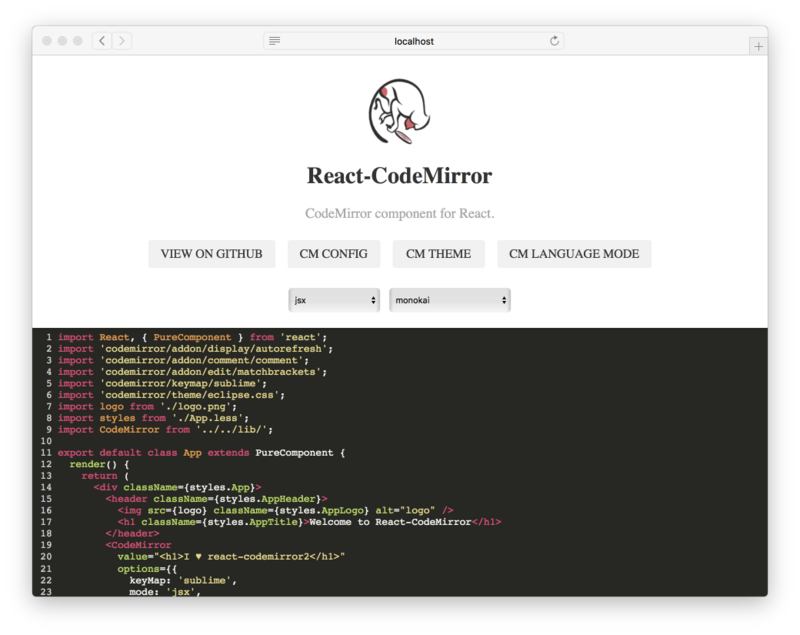Click 'CodeMirror component for React.' subtitle
This screenshot has height=635, width=800.
[399, 213]
